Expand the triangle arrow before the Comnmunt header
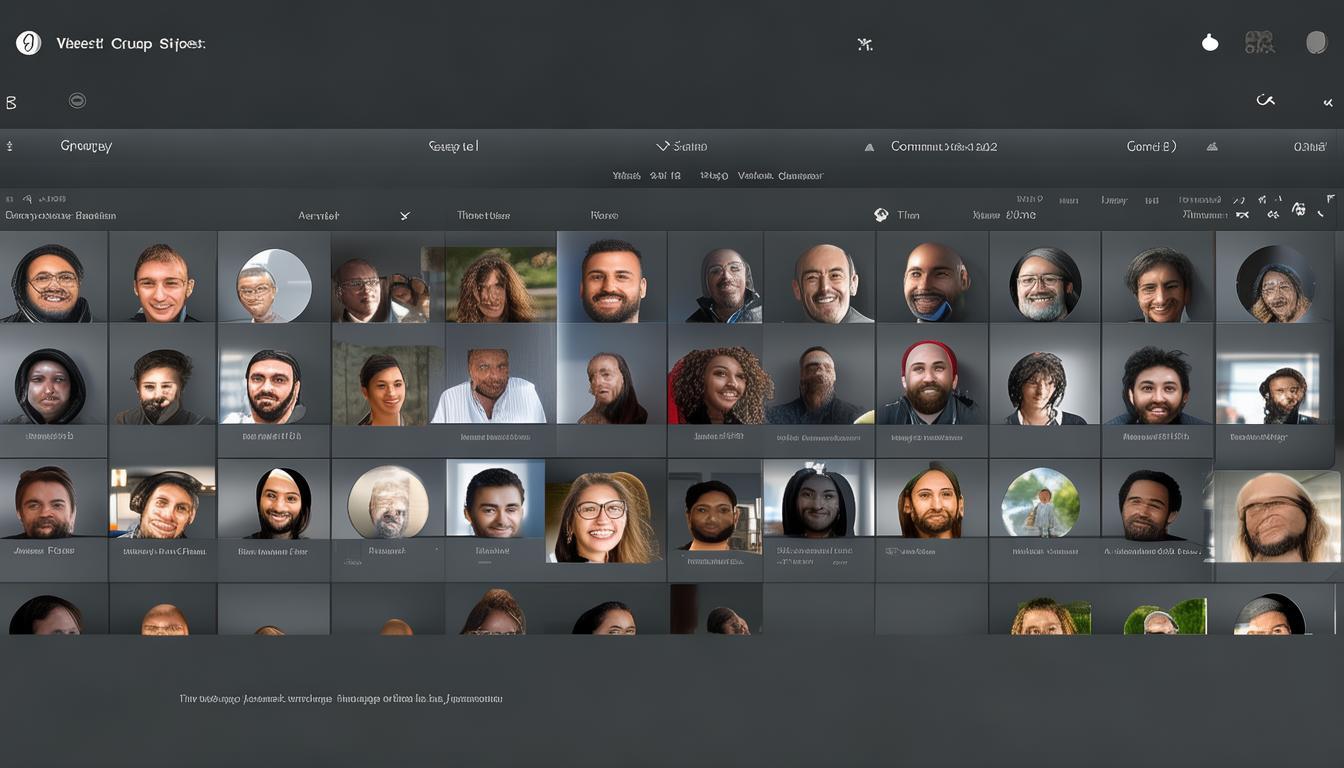Viewport: 1344px width, 768px height. coord(870,147)
